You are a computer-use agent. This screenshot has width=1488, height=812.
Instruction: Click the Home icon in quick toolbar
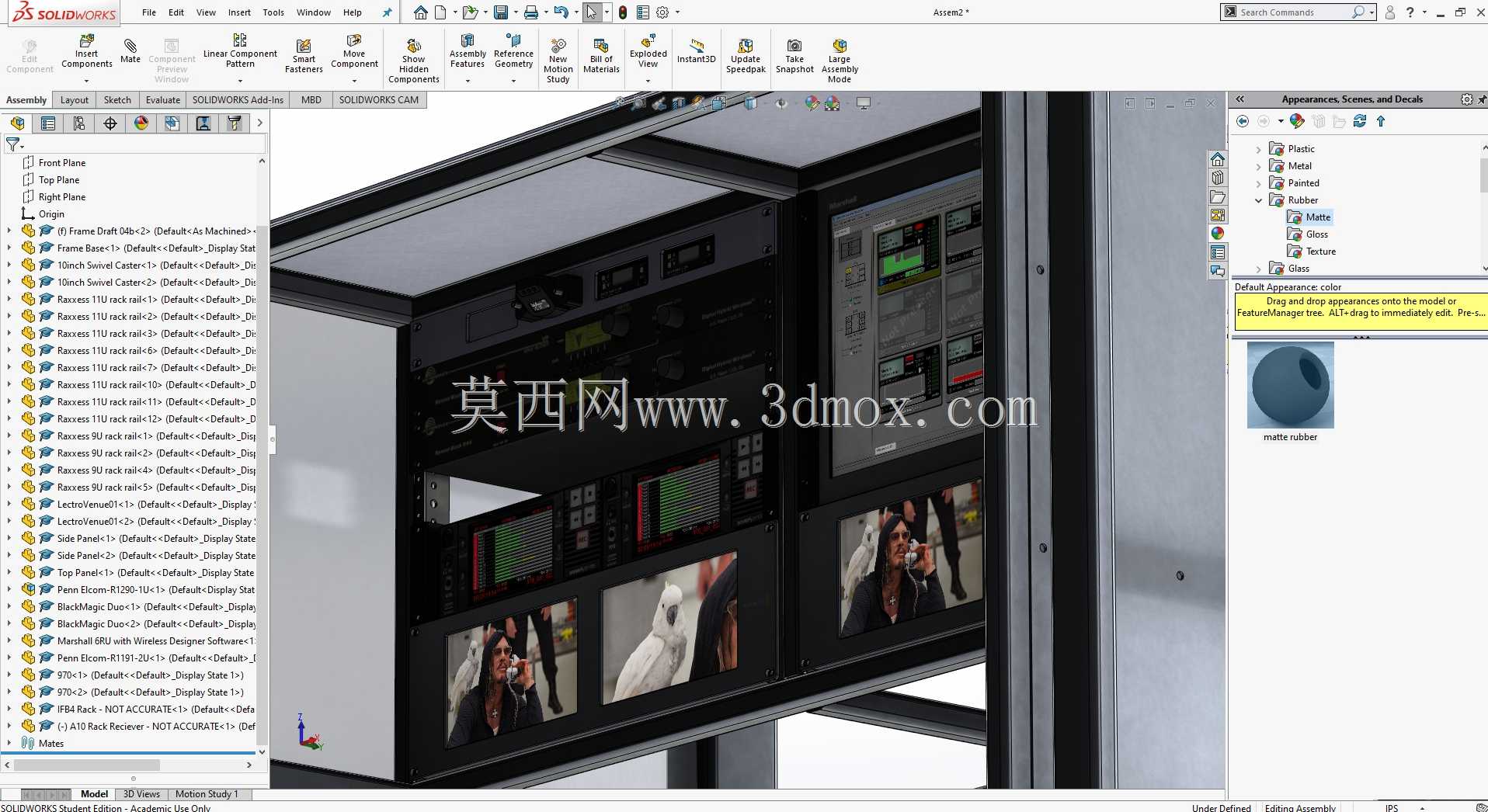pos(420,12)
